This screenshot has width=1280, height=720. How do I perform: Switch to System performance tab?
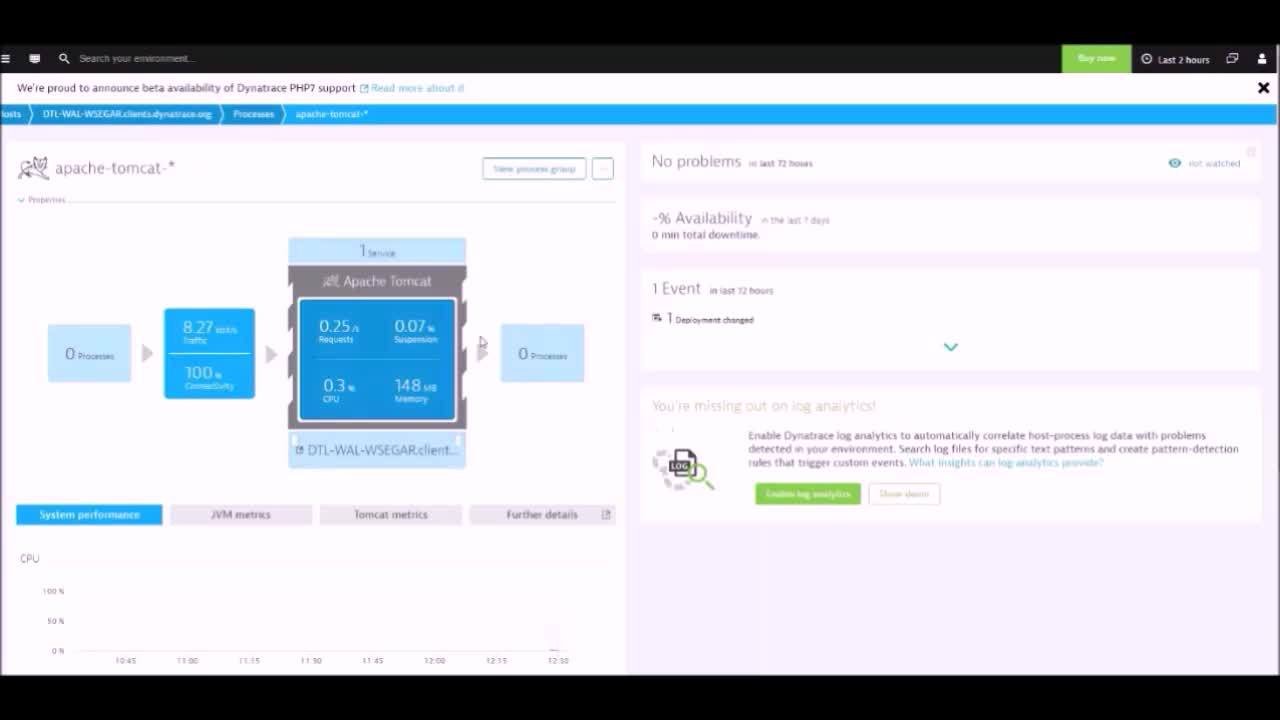point(89,515)
